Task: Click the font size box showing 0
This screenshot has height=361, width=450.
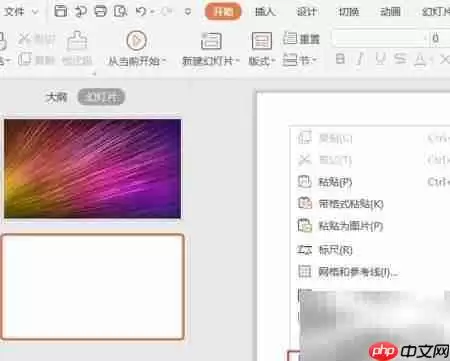Action: [x=439, y=39]
